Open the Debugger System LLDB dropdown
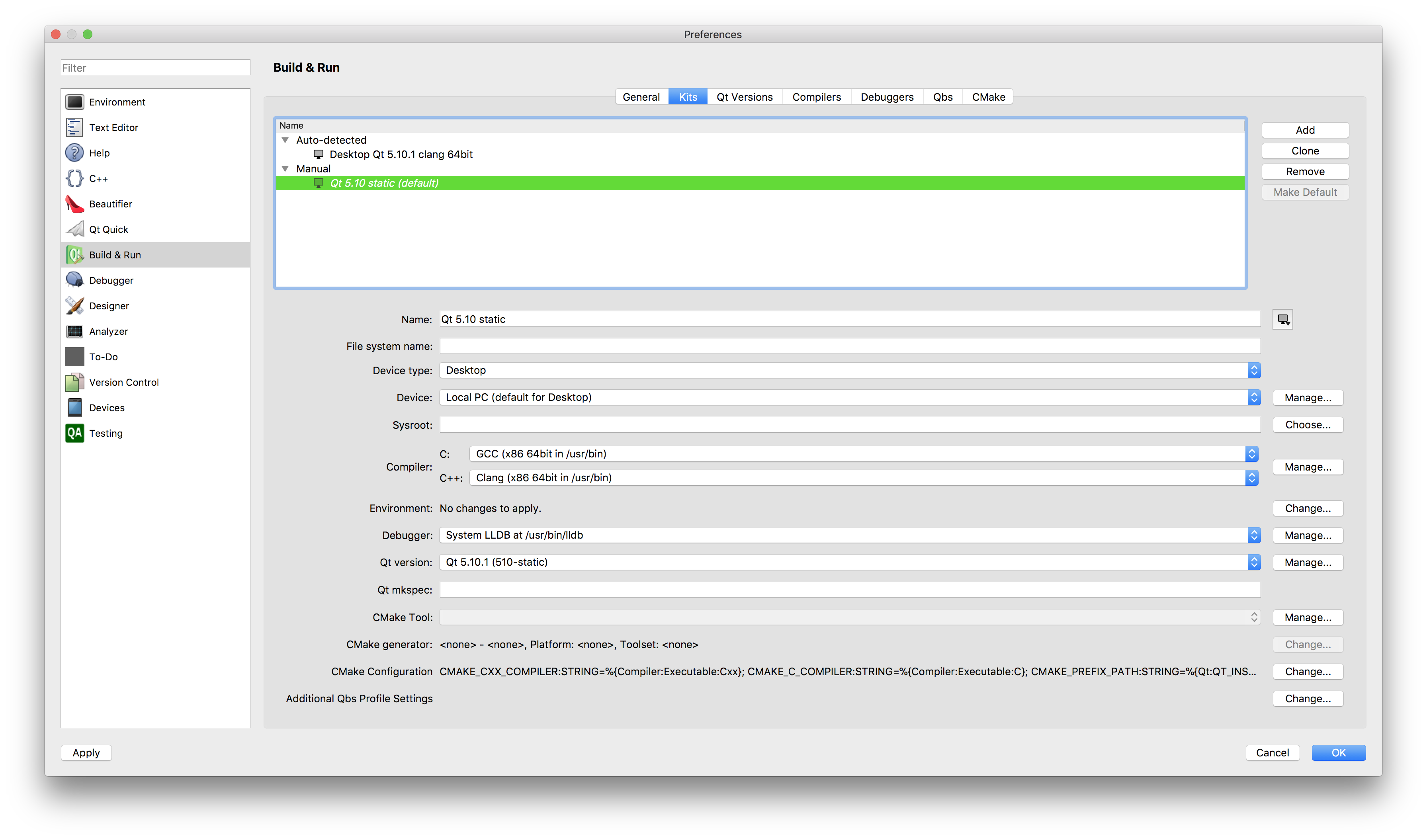This screenshot has width=1427, height=840. click(x=850, y=535)
